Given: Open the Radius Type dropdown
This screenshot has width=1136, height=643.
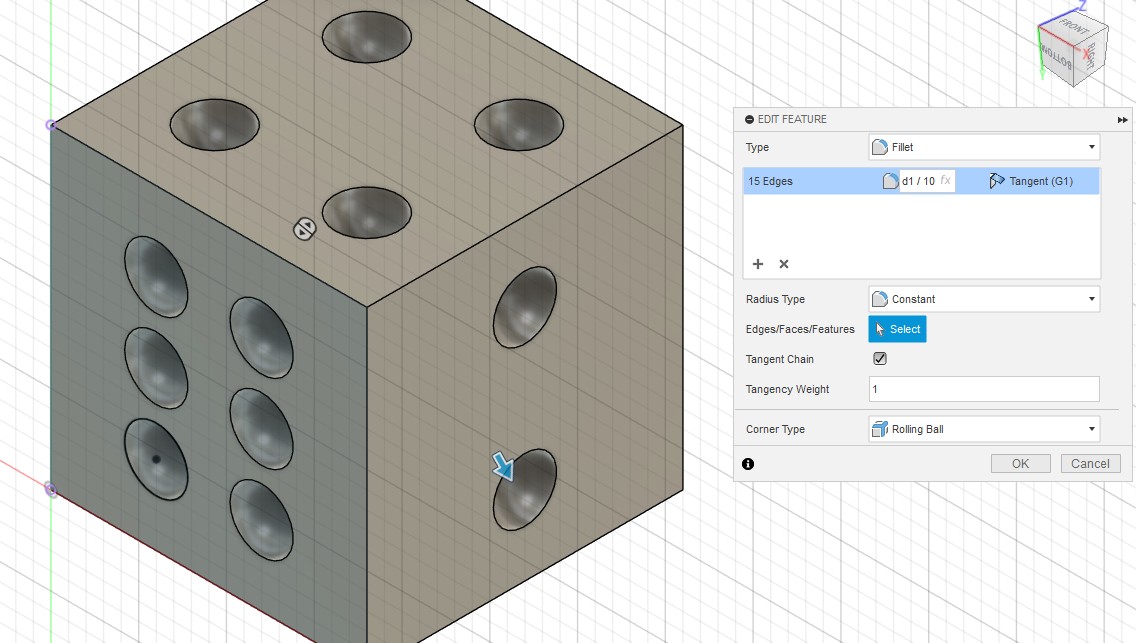Looking at the screenshot, I should pyautogui.click(x=983, y=299).
